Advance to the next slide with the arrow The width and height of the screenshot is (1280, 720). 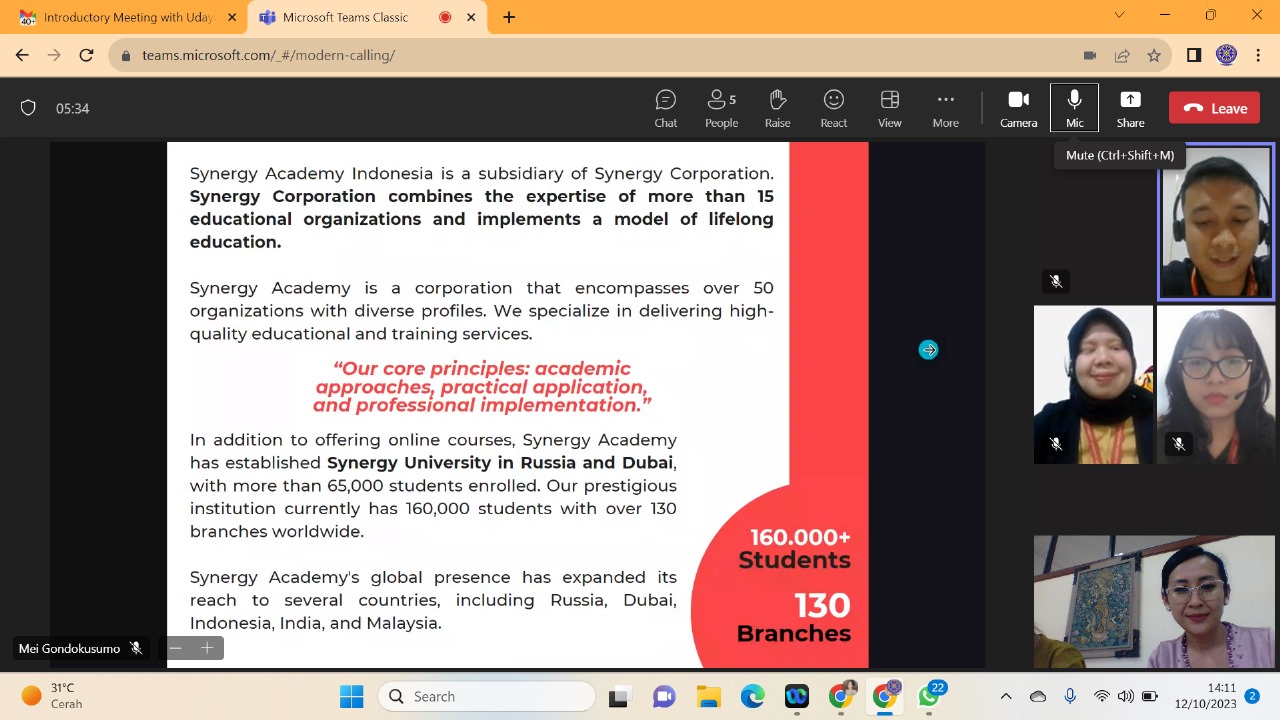(x=928, y=349)
